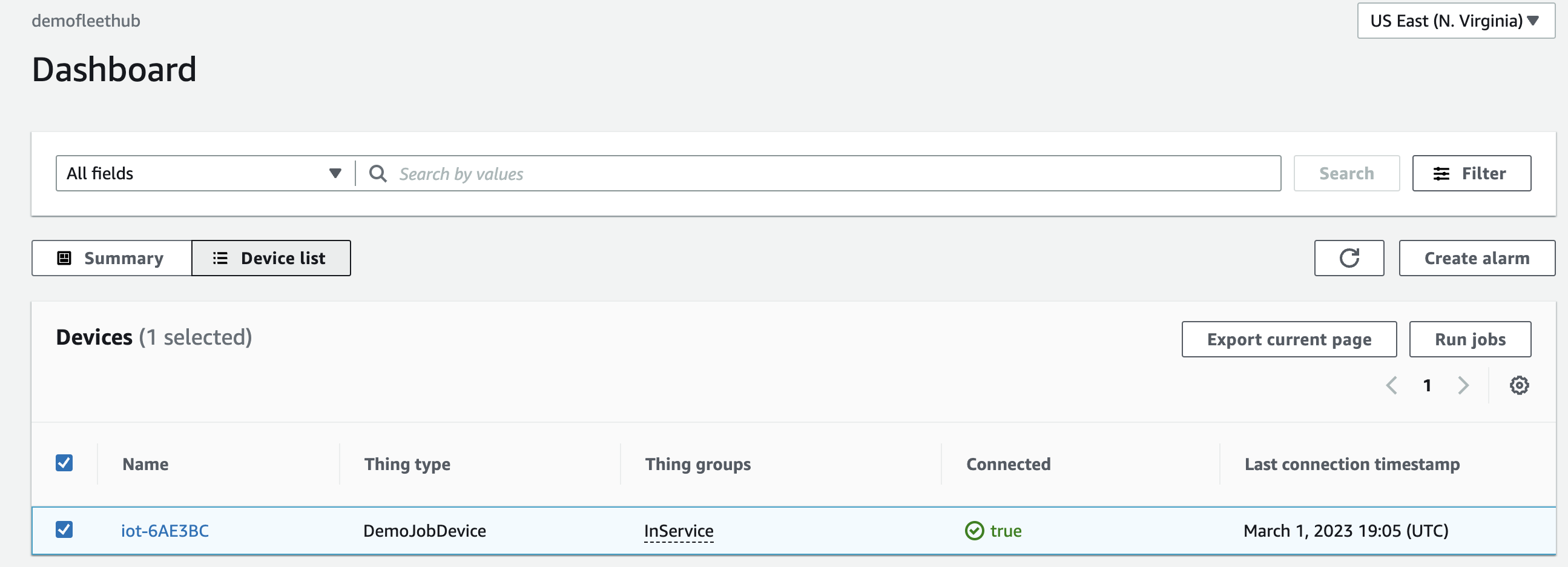Click the list icon inside the Device list button
This screenshot has height=567, width=1568.
click(220, 257)
